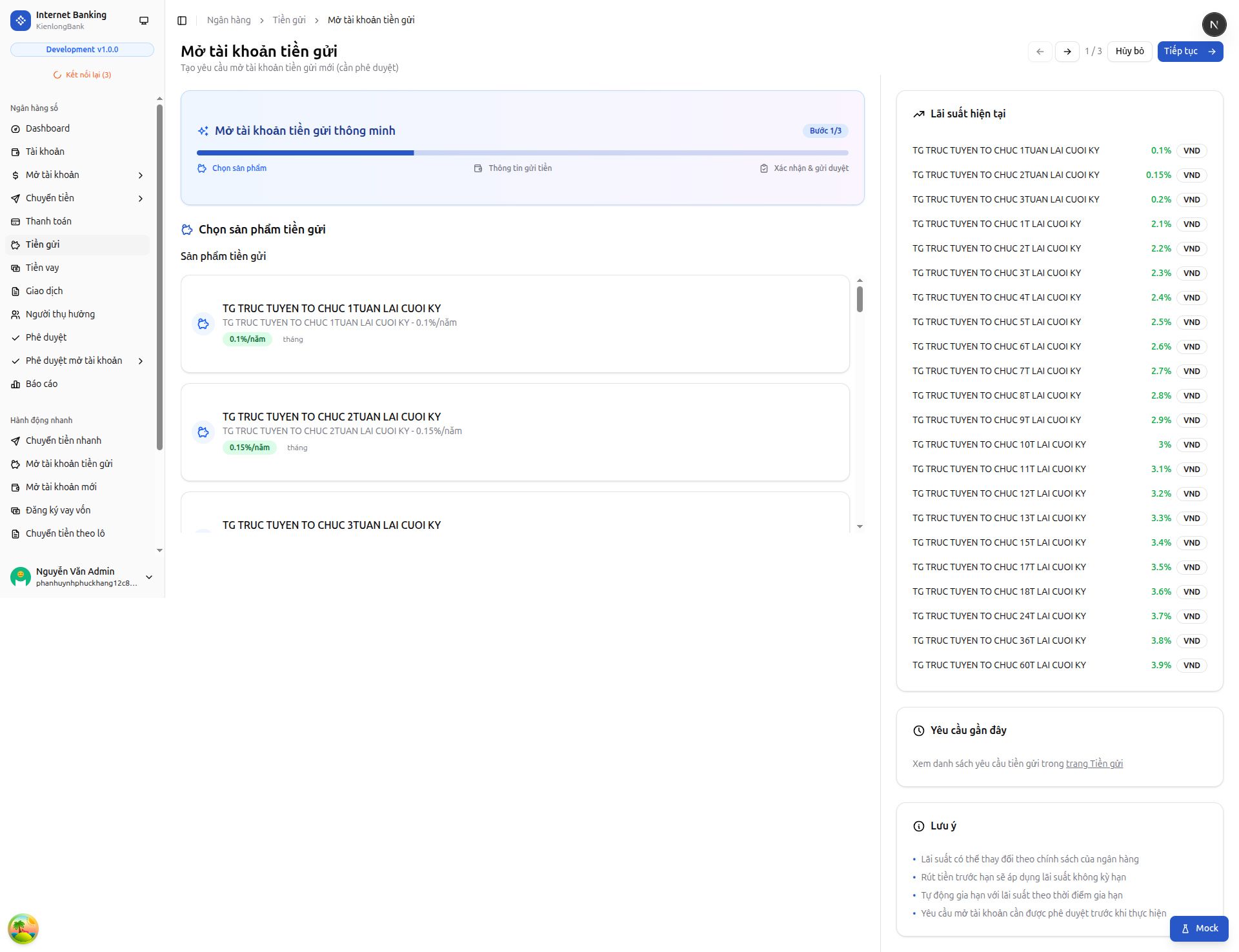Click Chuyển tiền theo lô file icon
Screen dimensions: 1239x952
(15, 534)
